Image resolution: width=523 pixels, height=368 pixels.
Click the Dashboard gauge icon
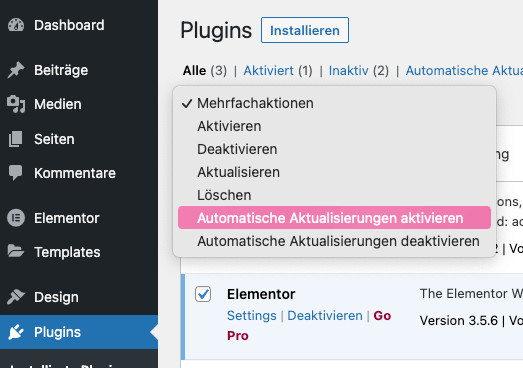16,25
